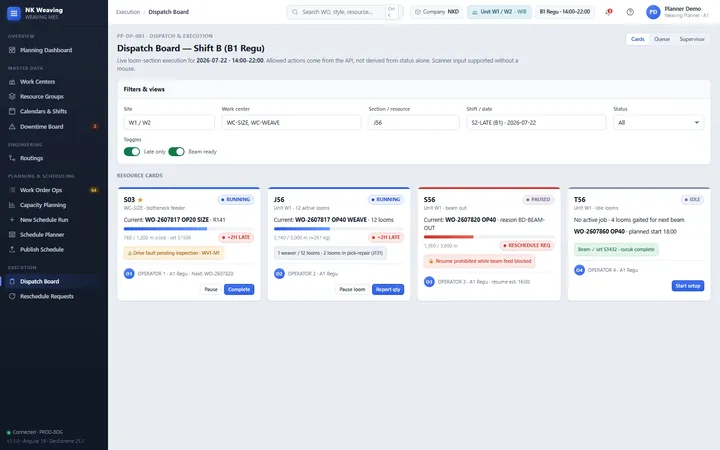
Task: Click Dispatch Board breadcrumb item
Action: click(x=169, y=12)
